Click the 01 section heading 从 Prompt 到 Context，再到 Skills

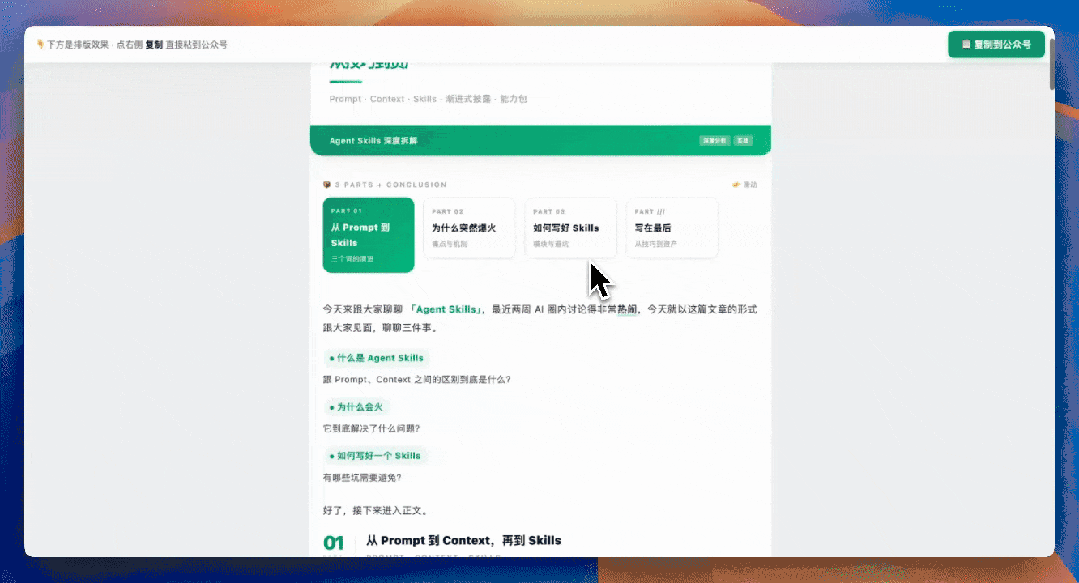coord(463,540)
